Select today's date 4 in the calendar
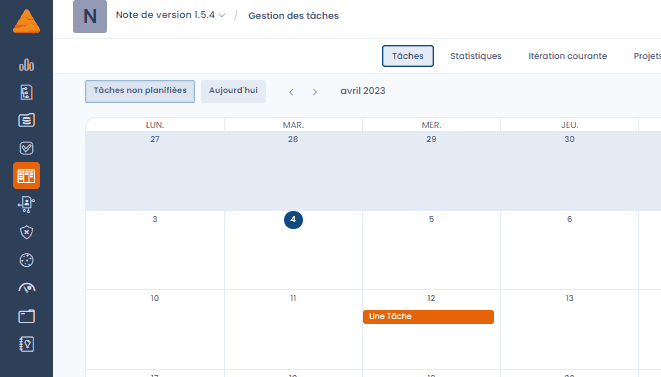The image size is (661, 377). point(293,220)
